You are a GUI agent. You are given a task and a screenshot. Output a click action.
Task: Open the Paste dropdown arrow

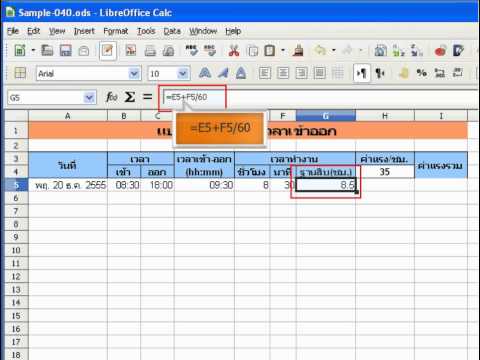283,51
